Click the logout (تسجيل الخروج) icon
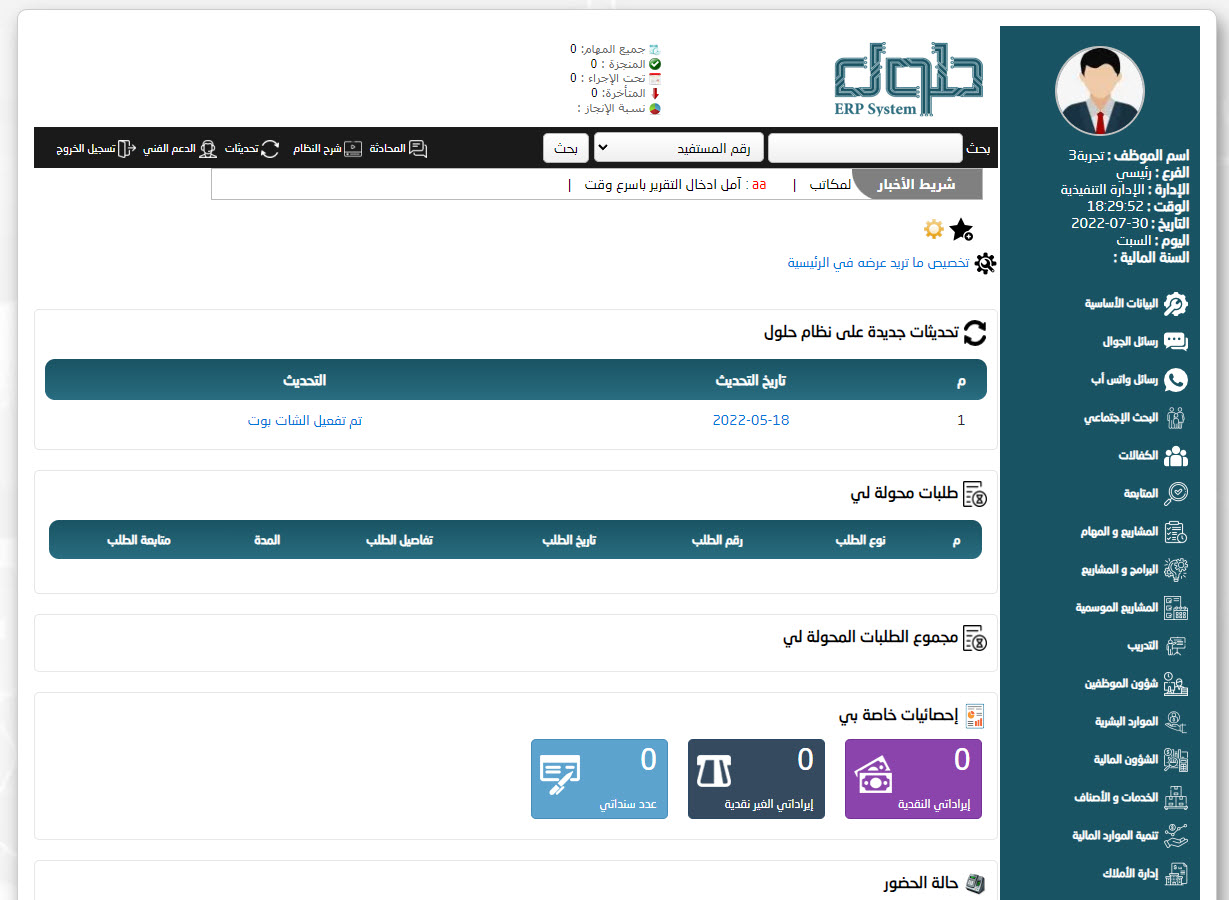 pos(126,149)
